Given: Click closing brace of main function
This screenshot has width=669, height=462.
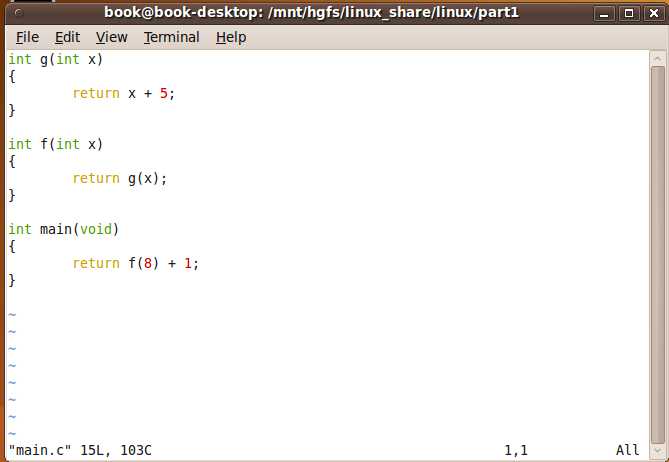Looking at the screenshot, I should tap(12, 281).
